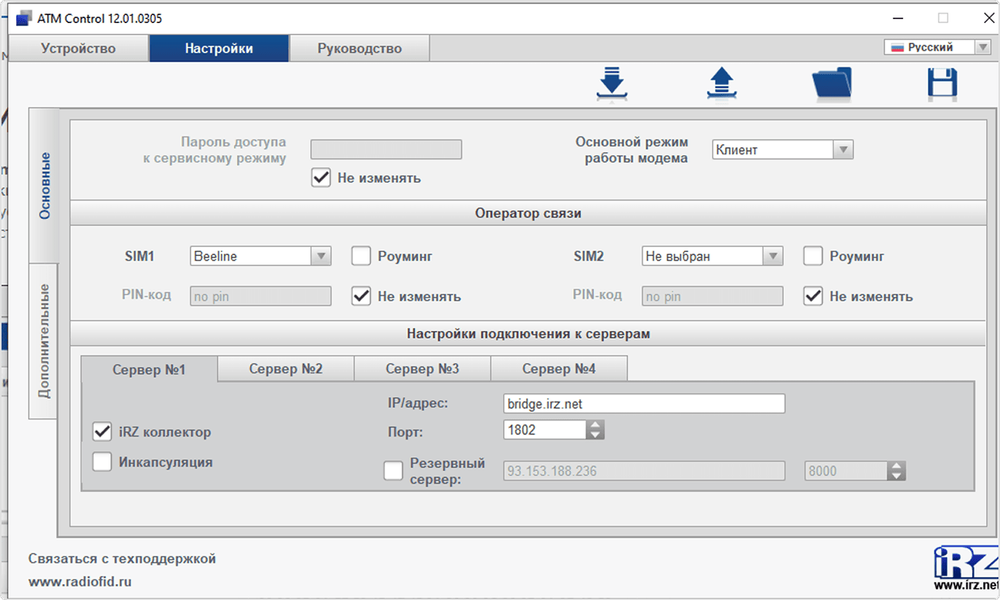Enable the SIM1 Роуминг checkbox

(x=361, y=256)
